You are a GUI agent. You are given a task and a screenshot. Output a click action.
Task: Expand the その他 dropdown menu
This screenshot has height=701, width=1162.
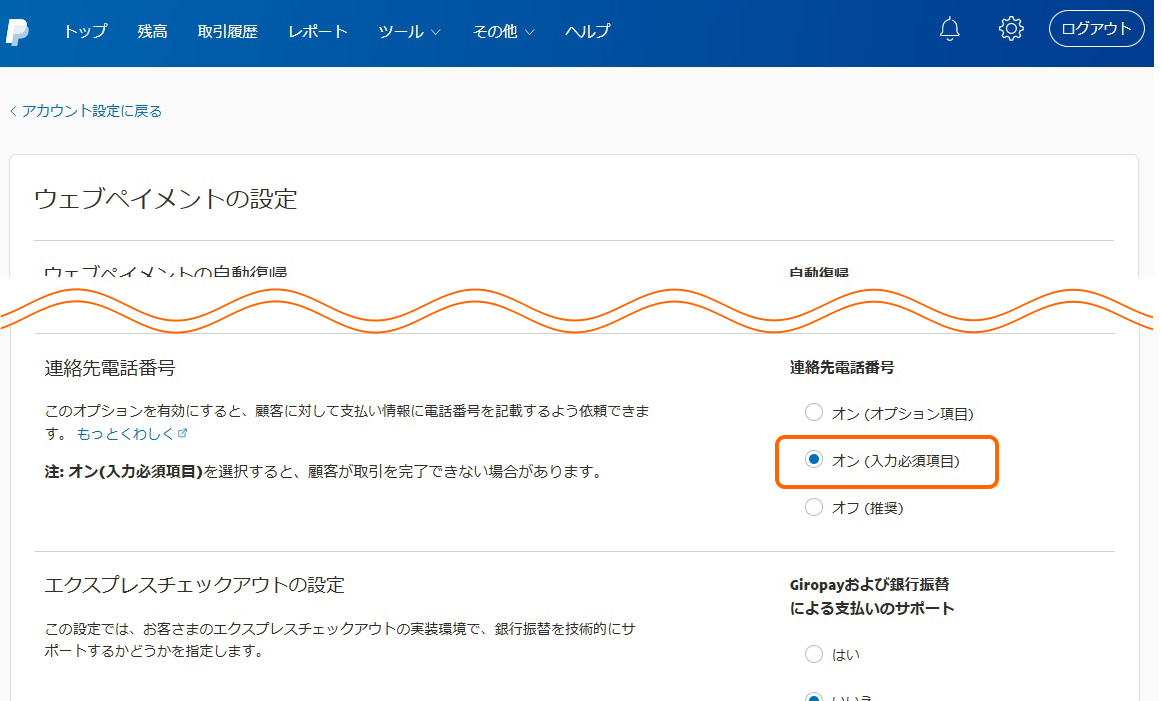503,31
